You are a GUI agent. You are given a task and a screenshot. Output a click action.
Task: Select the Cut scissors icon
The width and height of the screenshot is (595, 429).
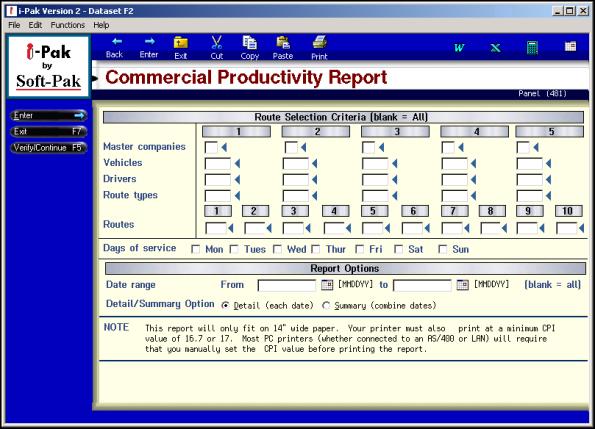click(216, 42)
